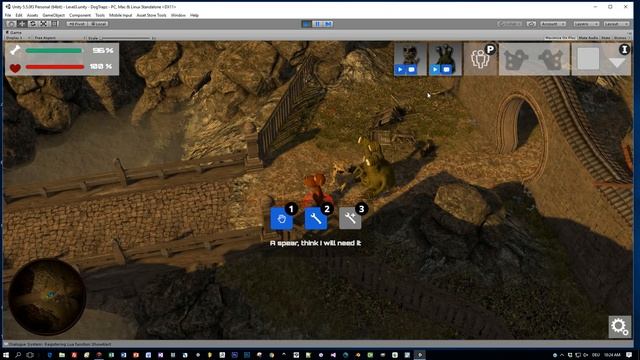Click the gray tools action button numbered 3

tap(350, 219)
